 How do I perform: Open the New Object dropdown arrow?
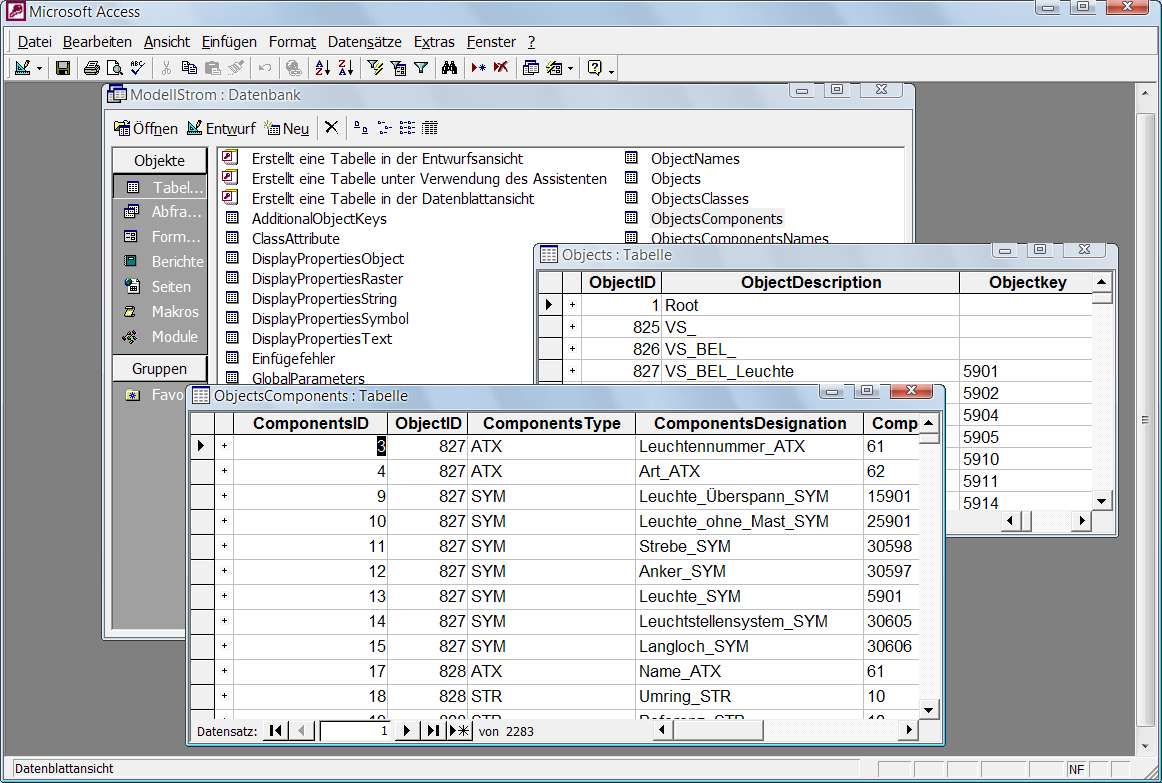[x=570, y=68]
